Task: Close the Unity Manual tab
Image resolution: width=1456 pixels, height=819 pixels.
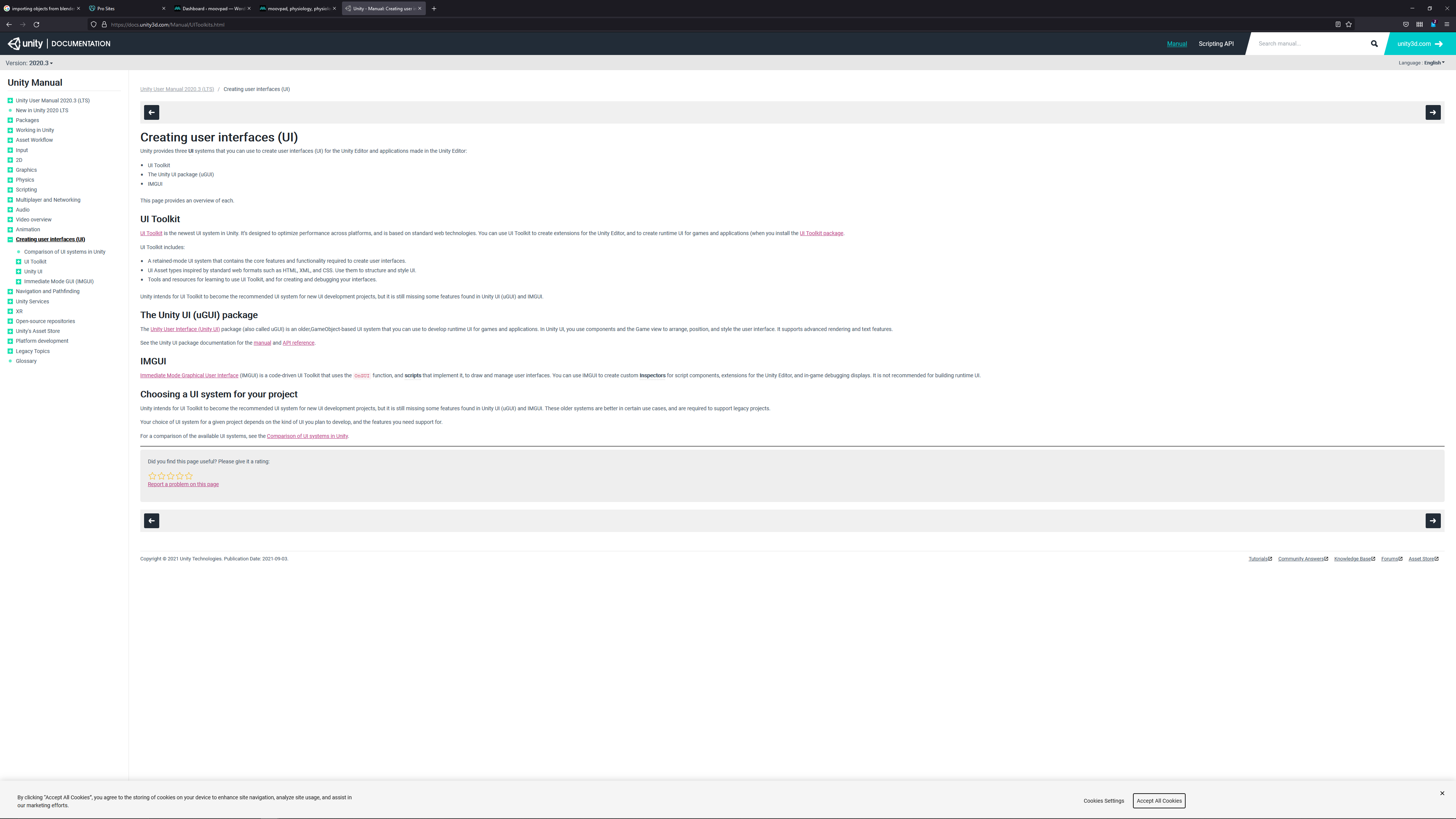Action: click(x=419, y=8)
